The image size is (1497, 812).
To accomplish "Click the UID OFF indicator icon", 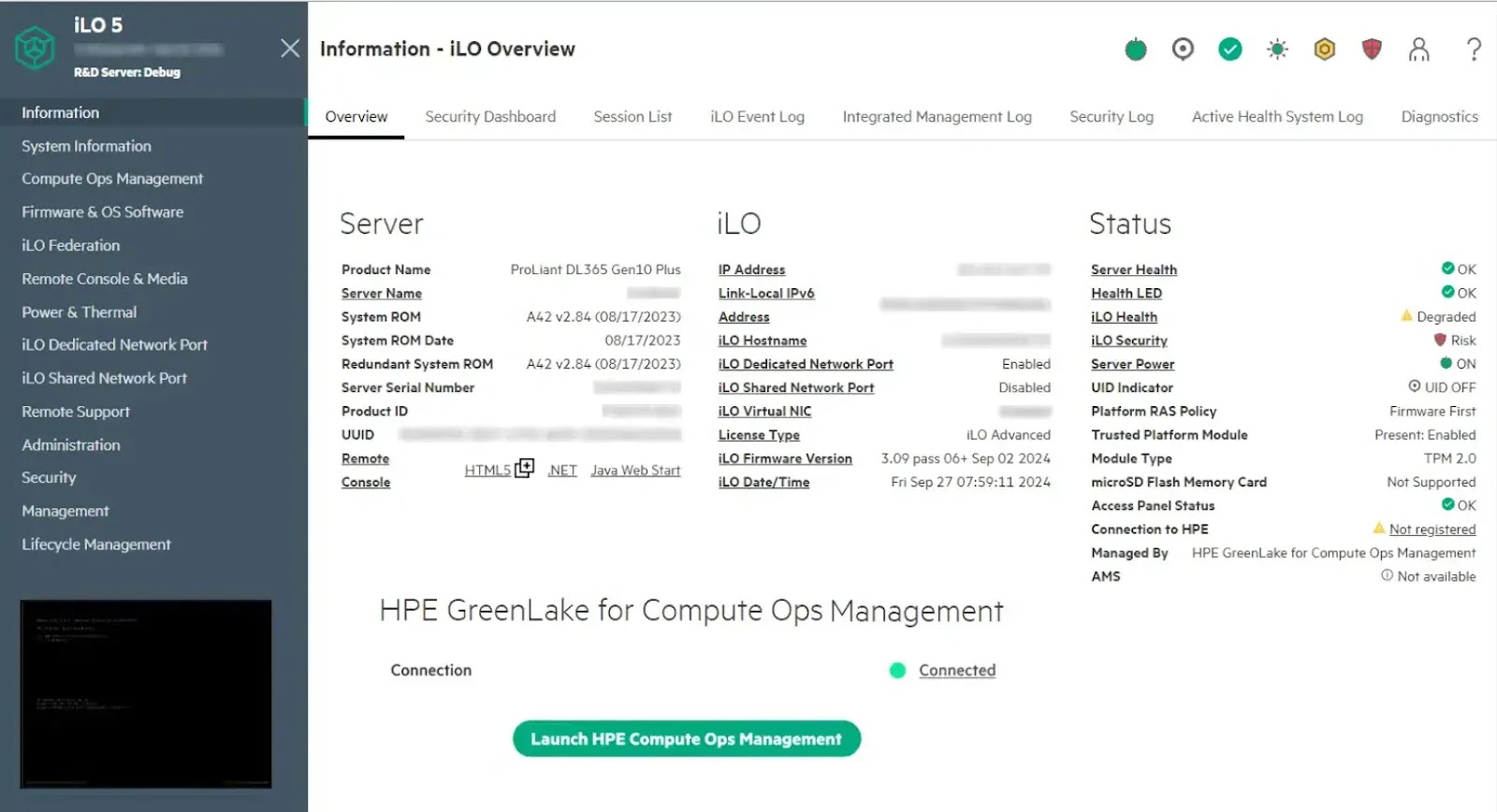I will 1415,385.
